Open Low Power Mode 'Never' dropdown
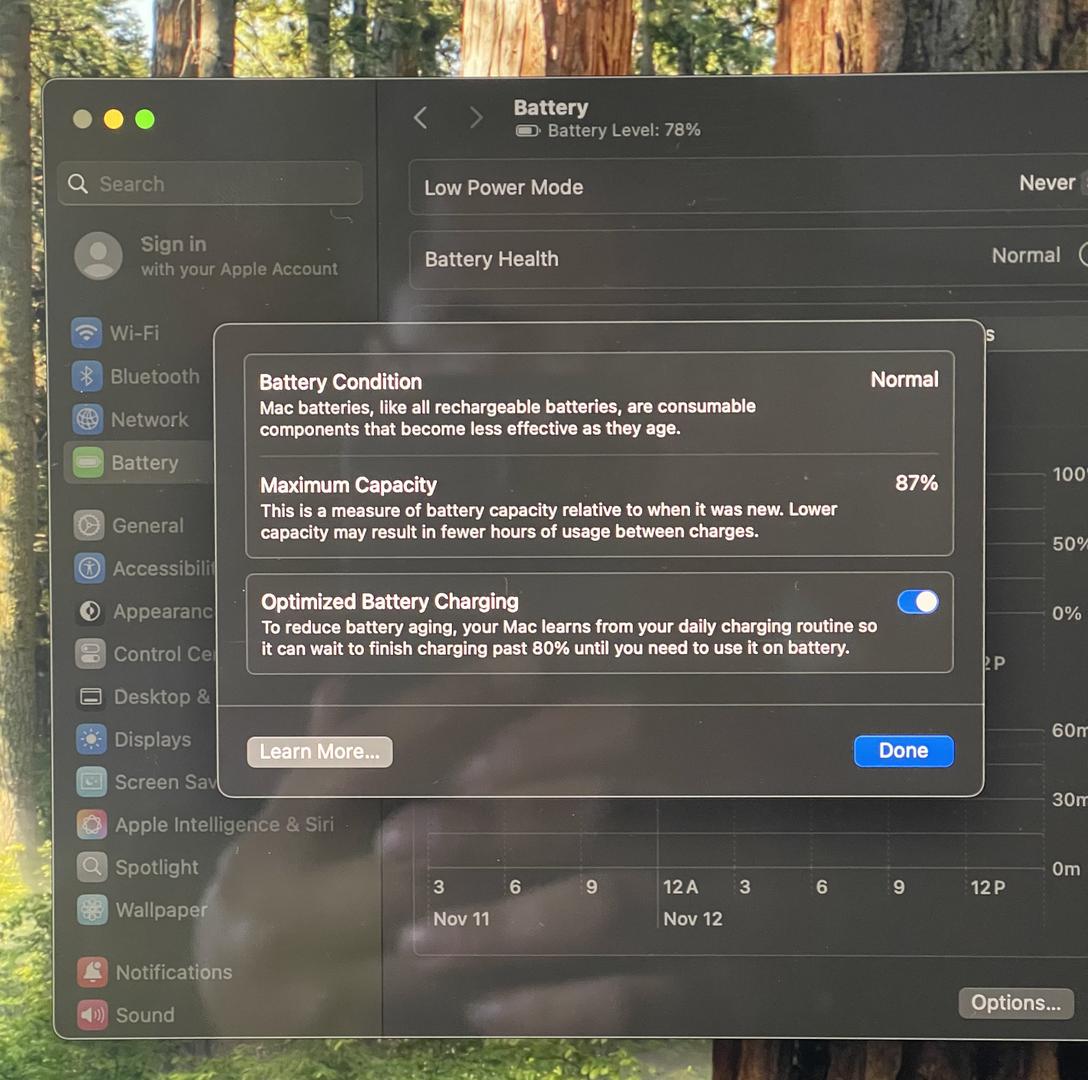1088x1080 pixels. 1051,183
